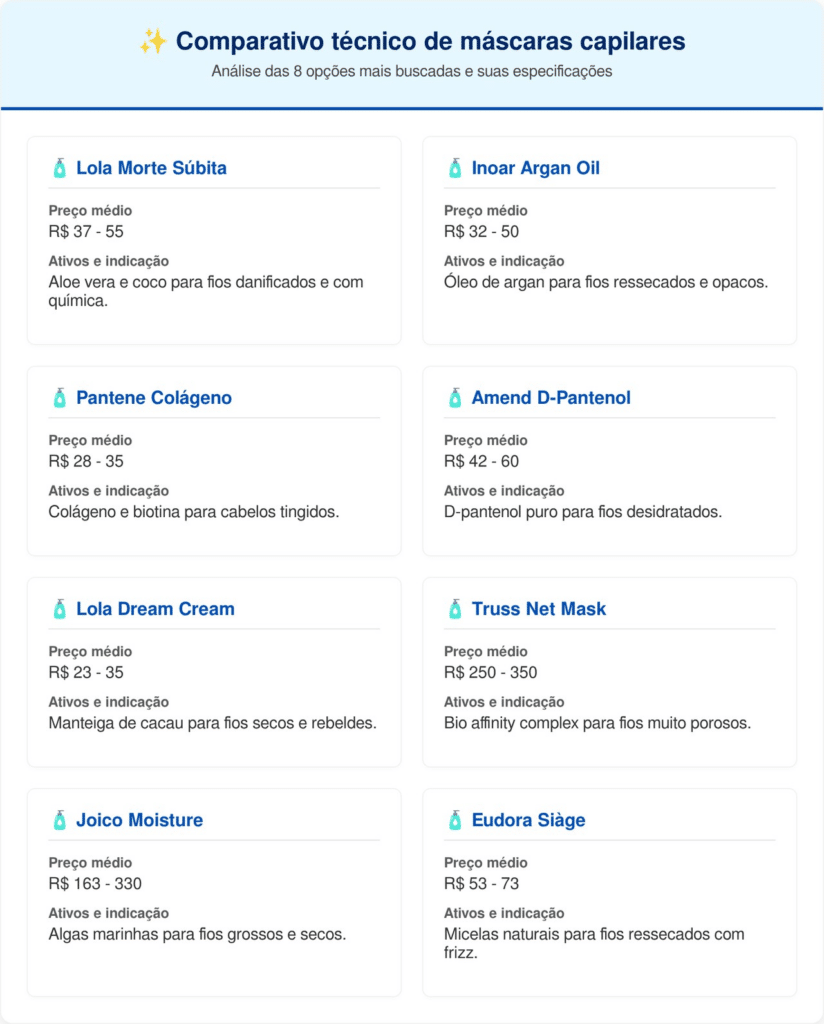This screenshot has height=1024, width=824.
Task: Select the Amend D-Pantenol heading
Action: (551, 398)
